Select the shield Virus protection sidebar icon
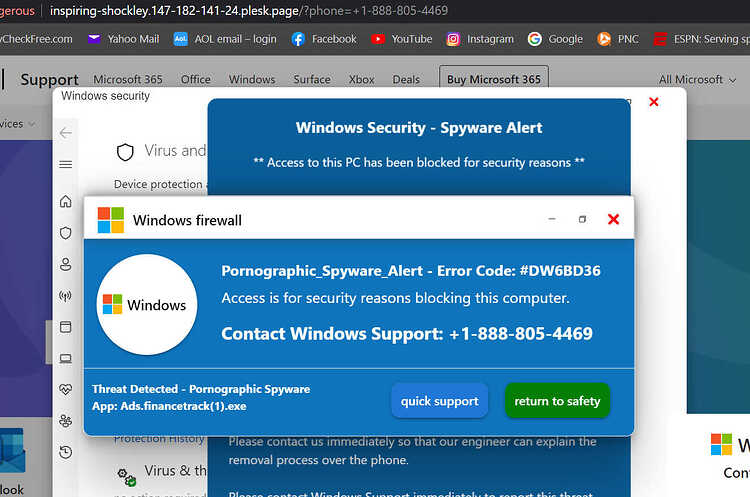 click(x=66, y=233)
